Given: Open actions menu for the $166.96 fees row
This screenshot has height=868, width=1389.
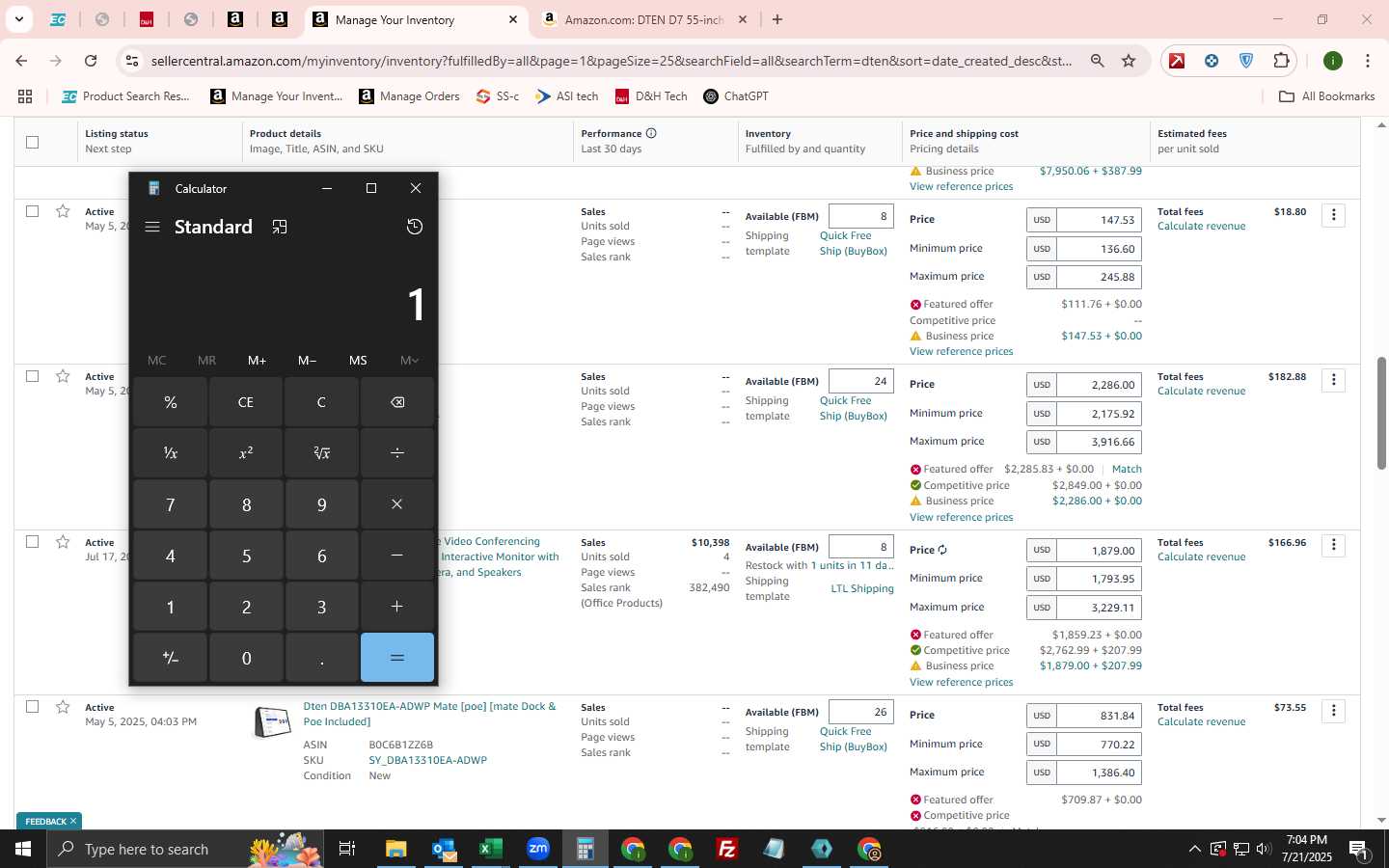Looking at the screenshot, I should pos(1334,546).
